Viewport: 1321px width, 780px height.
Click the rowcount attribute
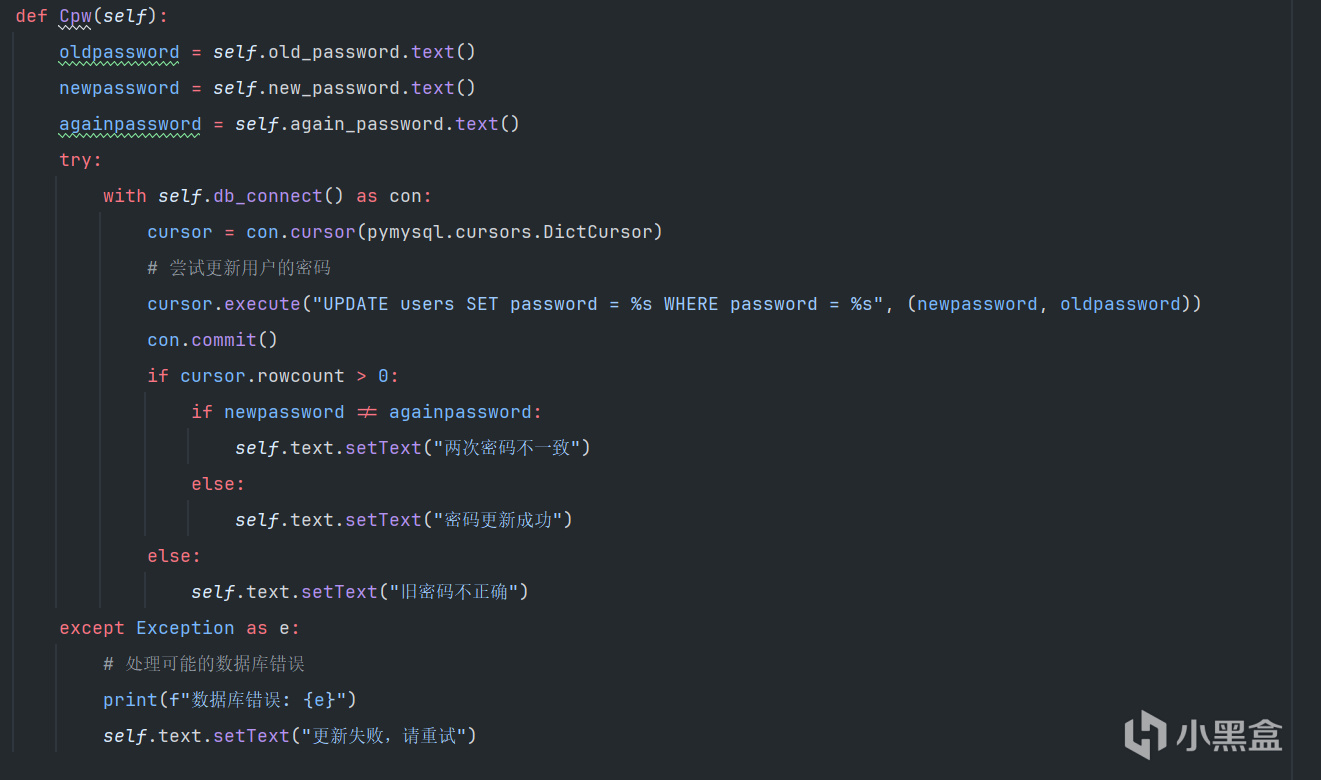coord(301,376)
